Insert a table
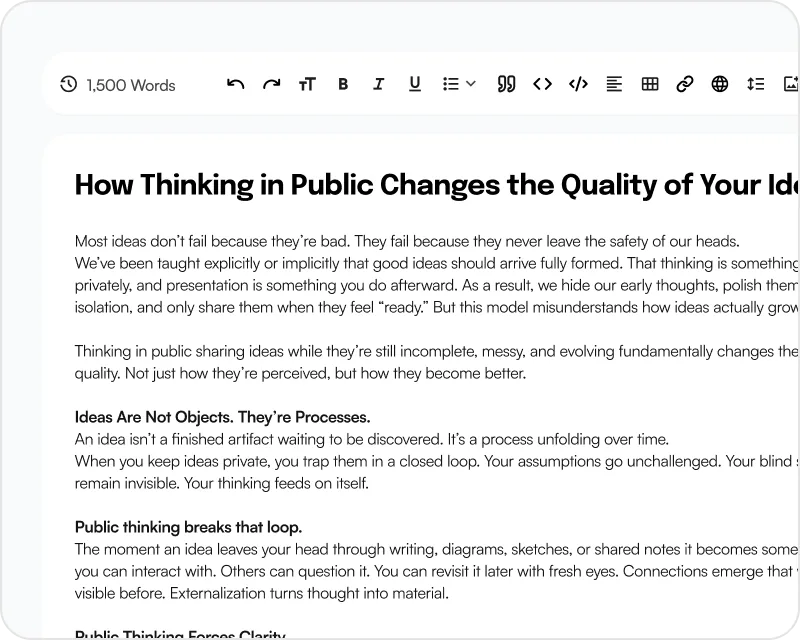This screenshot has width=800, height=640. tap(650, 84)
